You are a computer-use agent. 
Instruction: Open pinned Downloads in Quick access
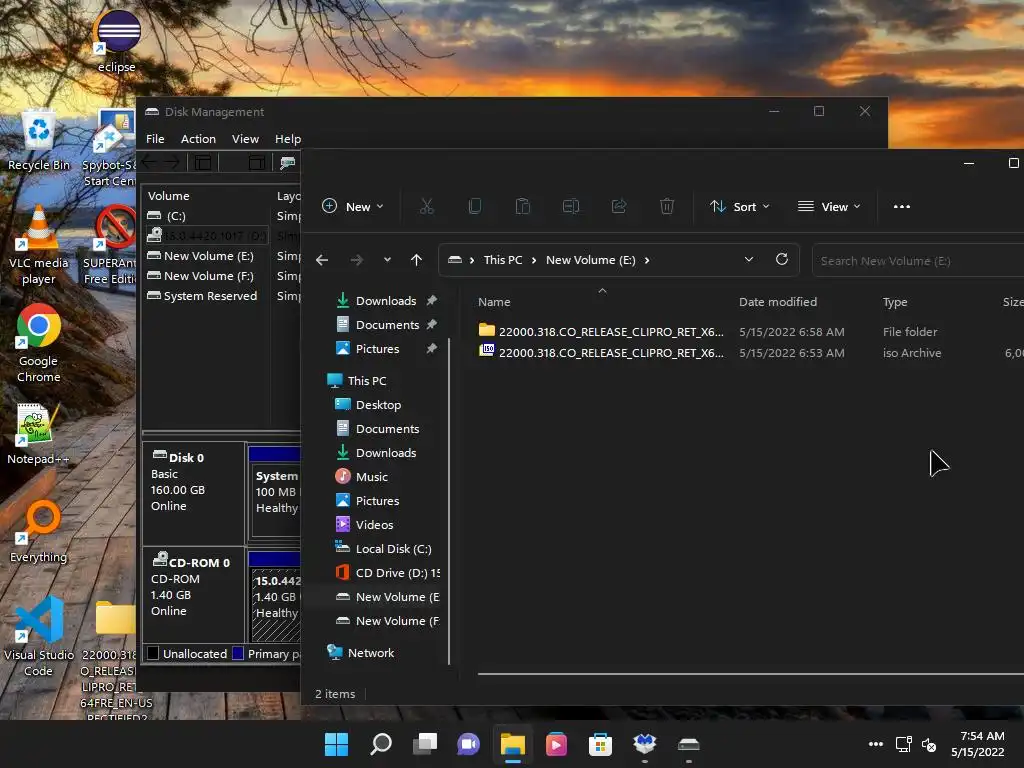[x=386, y=301]
